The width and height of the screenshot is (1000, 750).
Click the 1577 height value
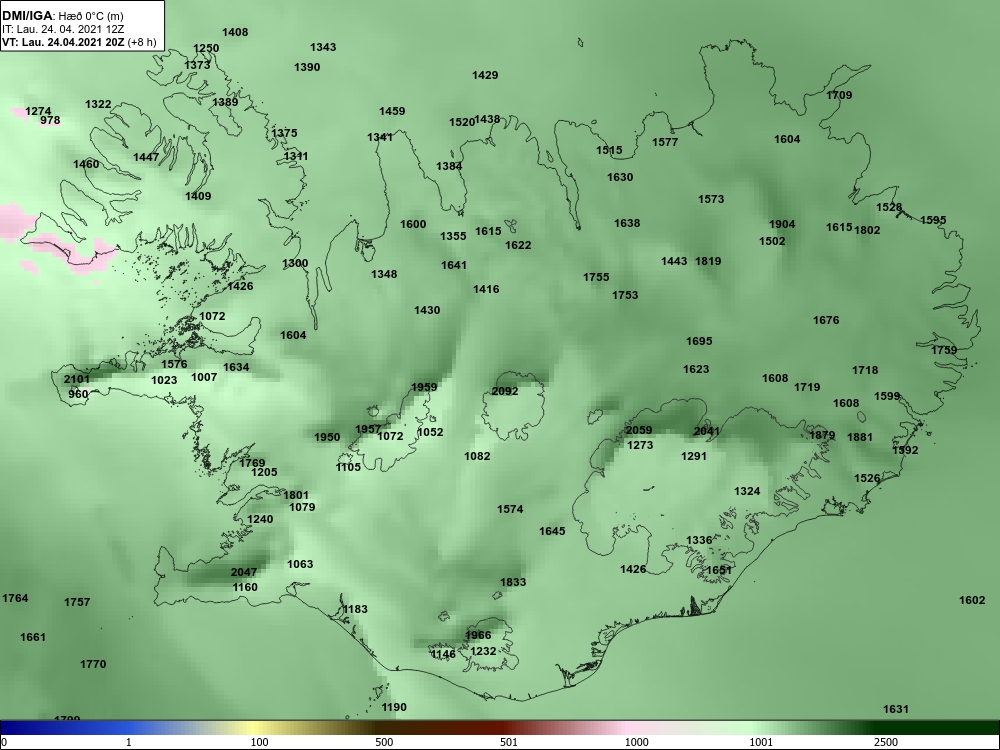[665, 142]
